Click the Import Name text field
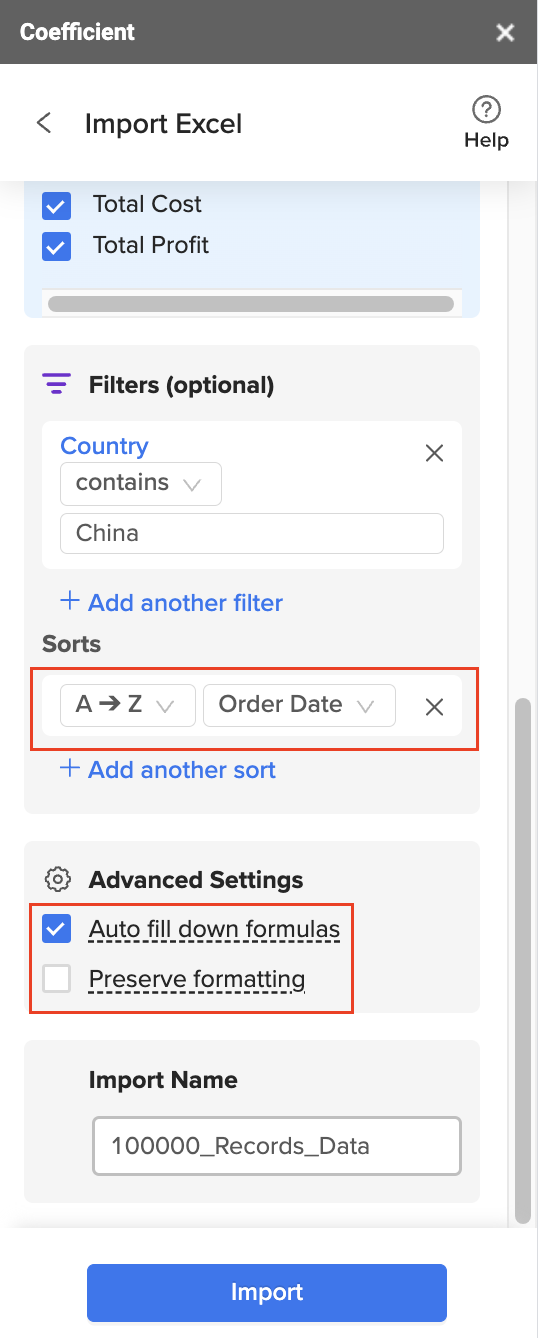This screenshot has height=1338, width=538. pos(277,1145)
